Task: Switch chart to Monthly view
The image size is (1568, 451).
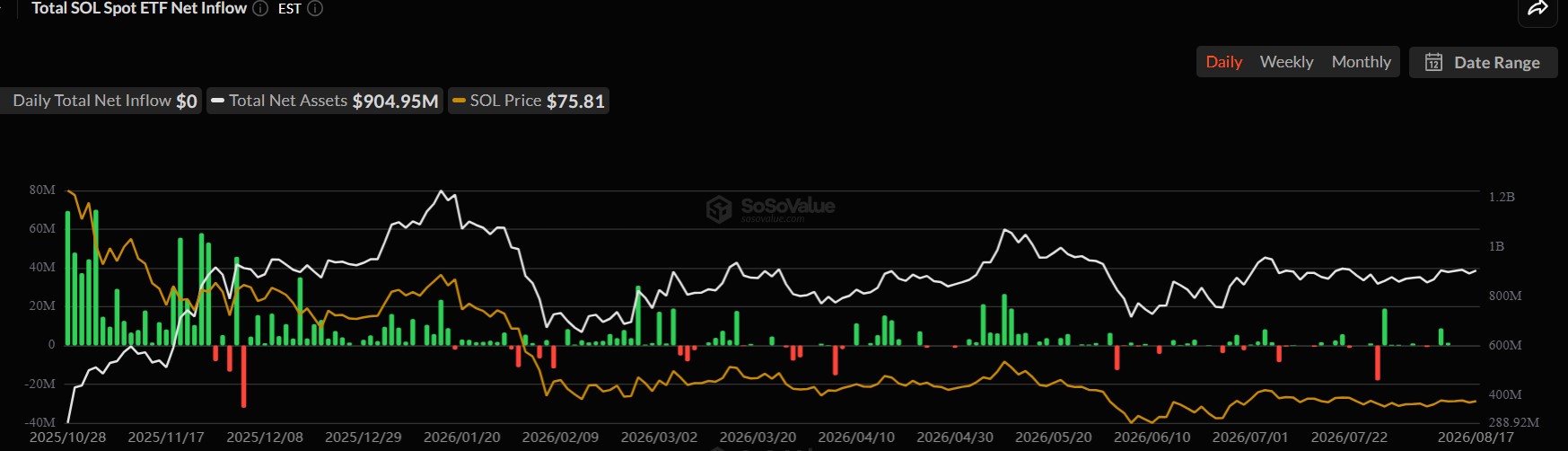Action: click(x=1361, y=62)
